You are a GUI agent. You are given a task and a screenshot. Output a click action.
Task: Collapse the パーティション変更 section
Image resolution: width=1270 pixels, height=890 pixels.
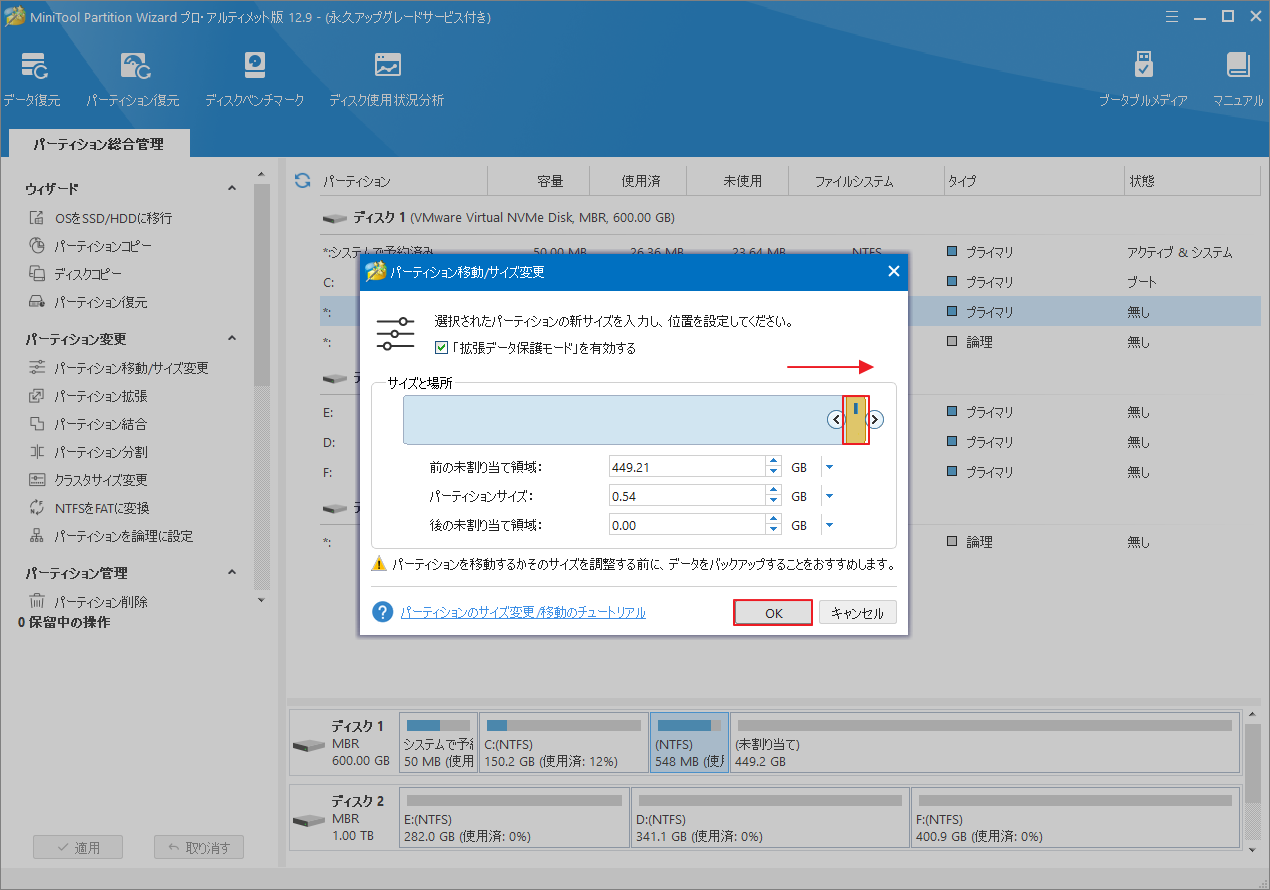231,338
